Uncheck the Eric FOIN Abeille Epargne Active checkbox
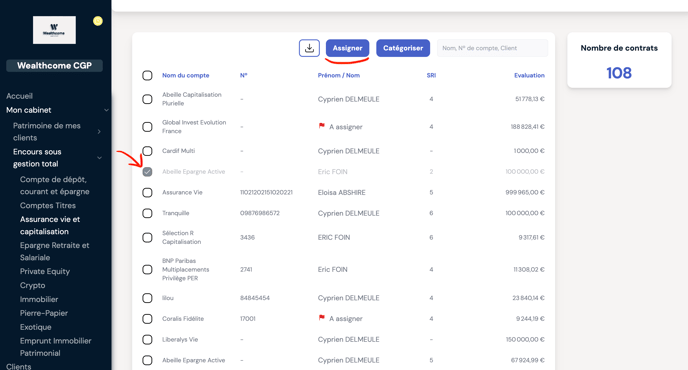The width and height of the screenshot is (688, 370). tap(147, 172)
